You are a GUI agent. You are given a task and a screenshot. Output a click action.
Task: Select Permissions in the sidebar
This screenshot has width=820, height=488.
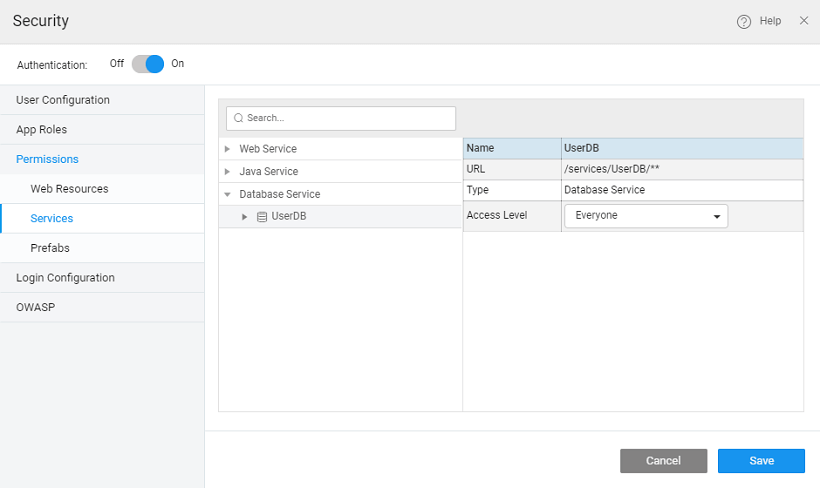(47, 159)
